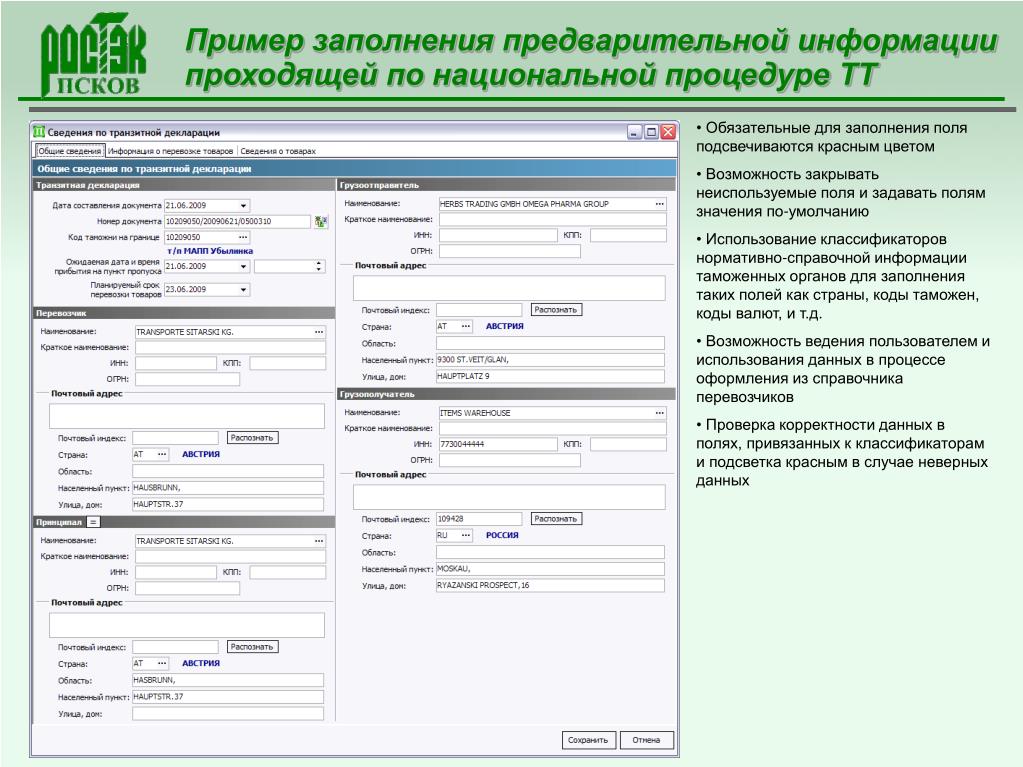Click the Принципал ИНН field

(176, 573)
